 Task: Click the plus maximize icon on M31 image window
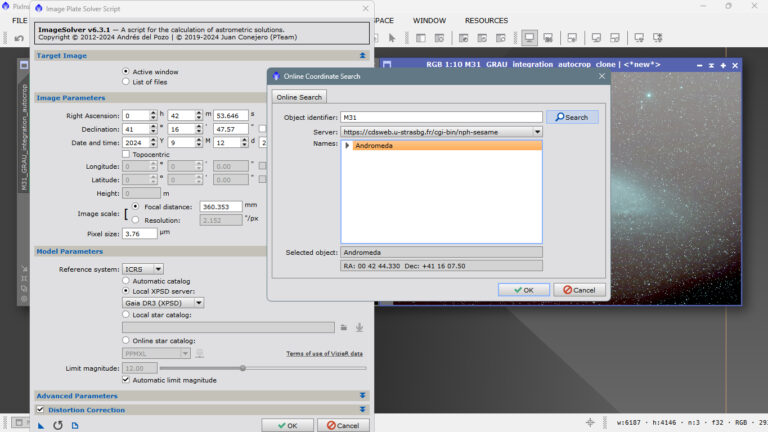(x=723, y=65)
